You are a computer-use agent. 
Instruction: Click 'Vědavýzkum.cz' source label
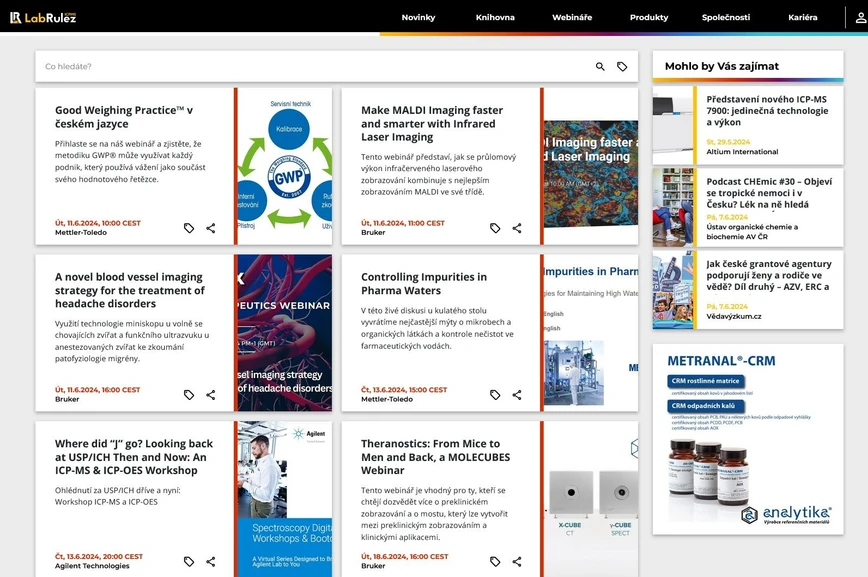tap(733, 317)
